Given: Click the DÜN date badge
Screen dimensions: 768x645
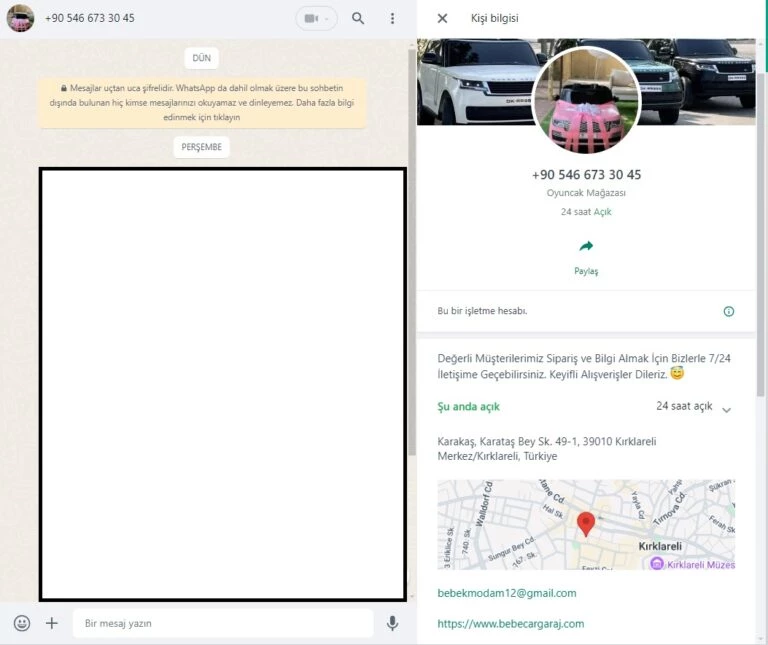Looking at the screenshot, I should 202,58.
